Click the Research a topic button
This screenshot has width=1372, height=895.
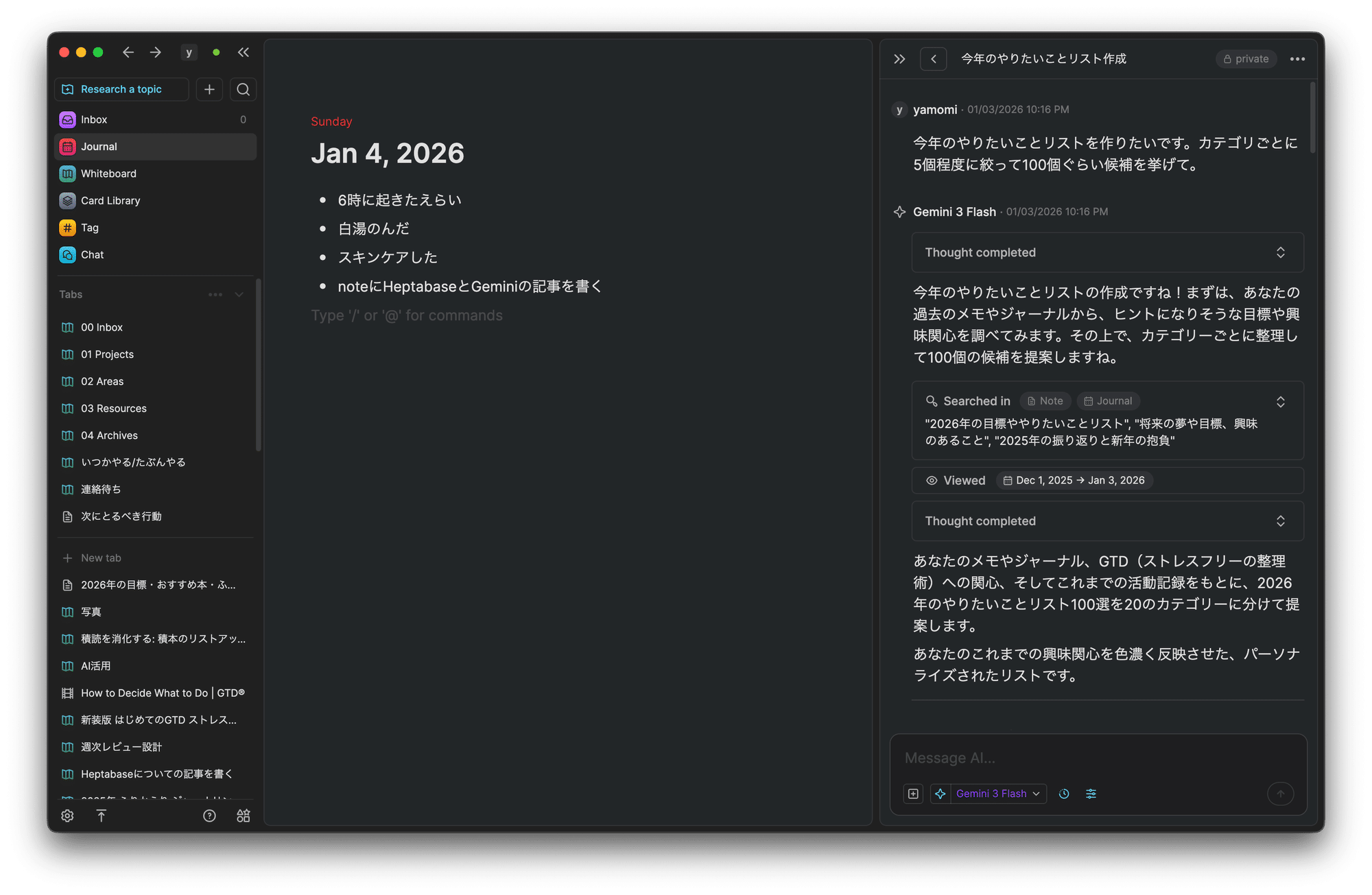[x=121, y=89]
